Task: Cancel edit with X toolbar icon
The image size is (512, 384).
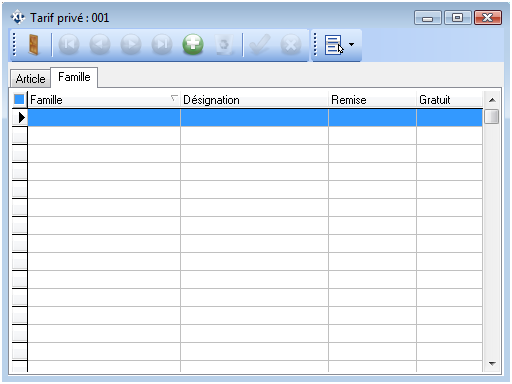Action: 291,44
